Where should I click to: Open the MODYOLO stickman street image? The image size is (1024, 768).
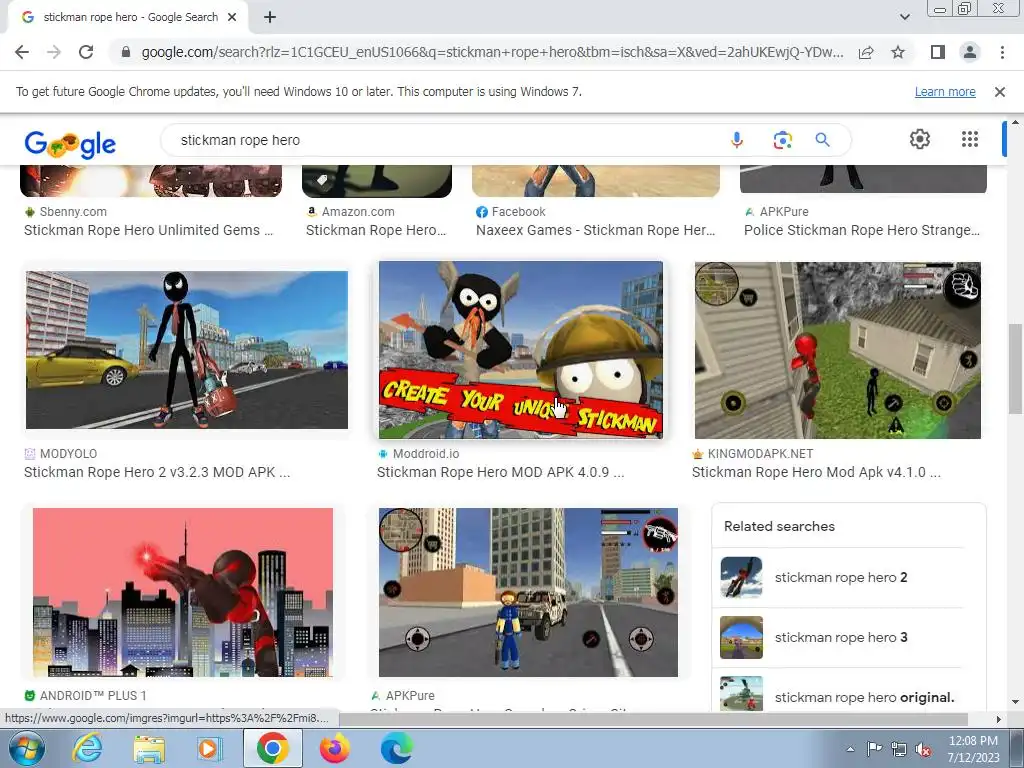coord(187,350)
